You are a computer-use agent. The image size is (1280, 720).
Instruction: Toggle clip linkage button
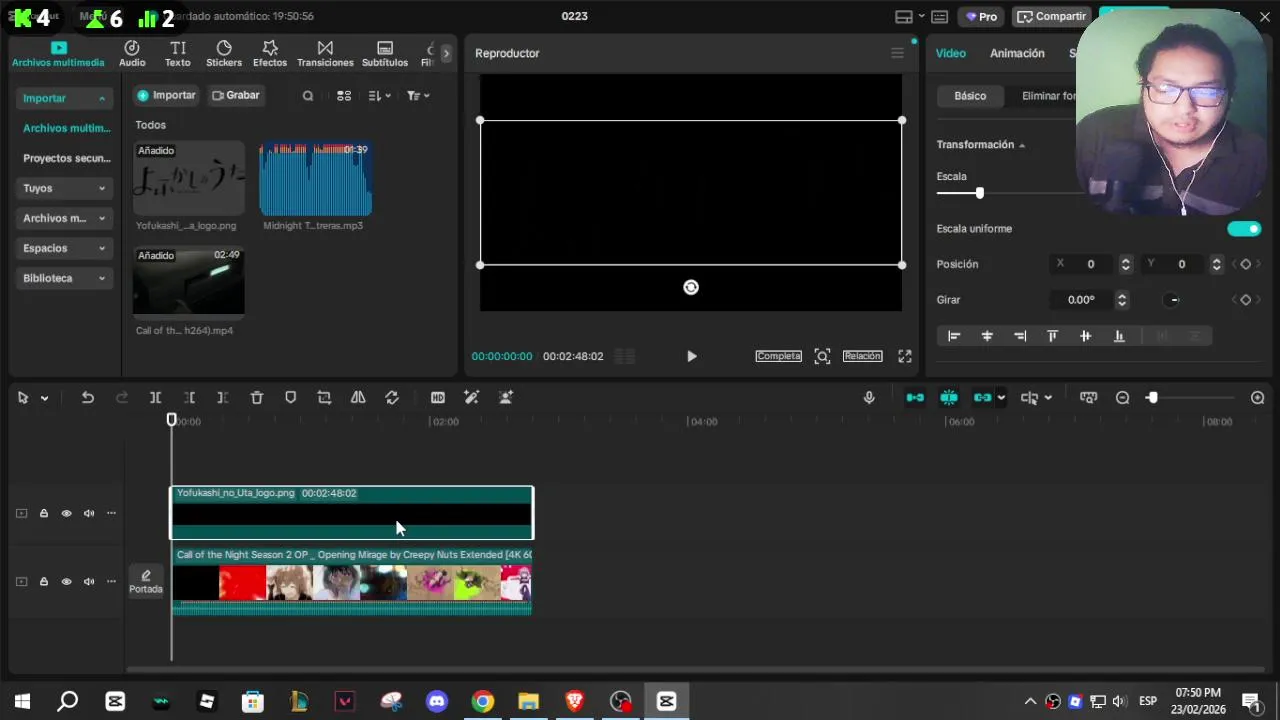point(982,398)
